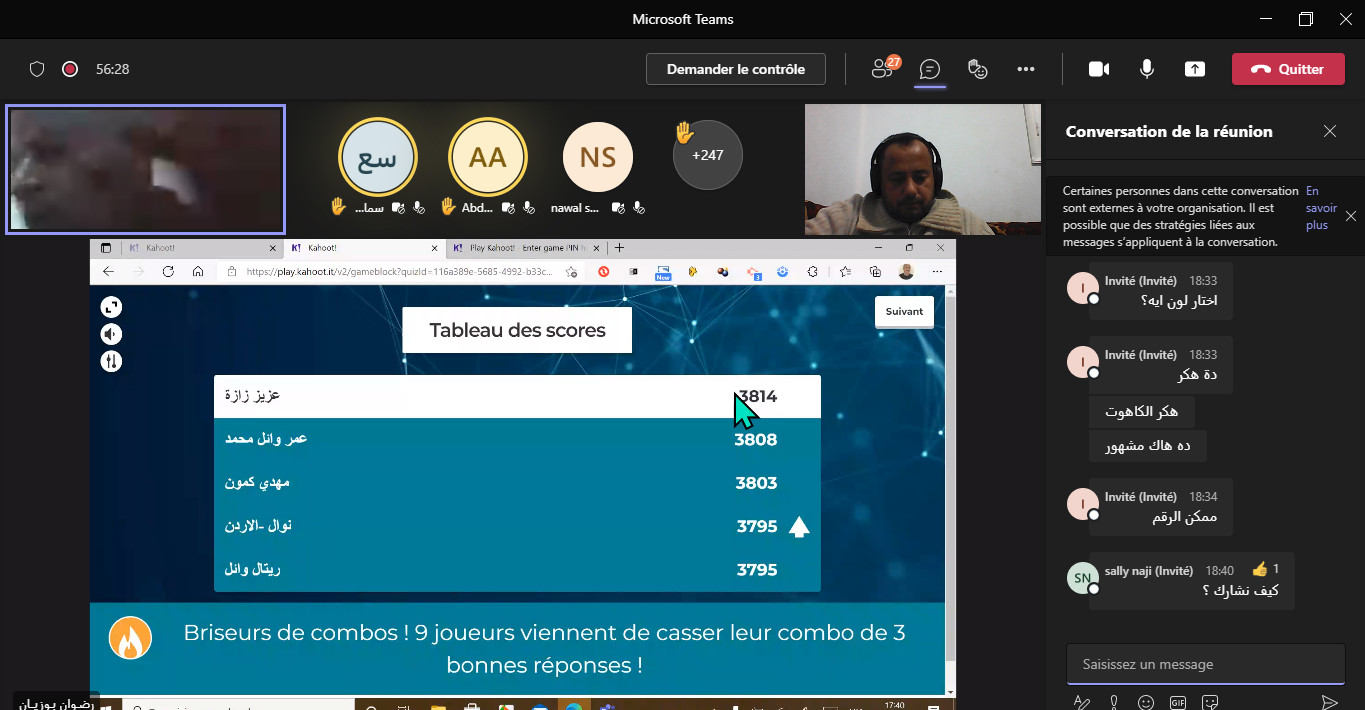Open a new browser tab

[619, 248]
